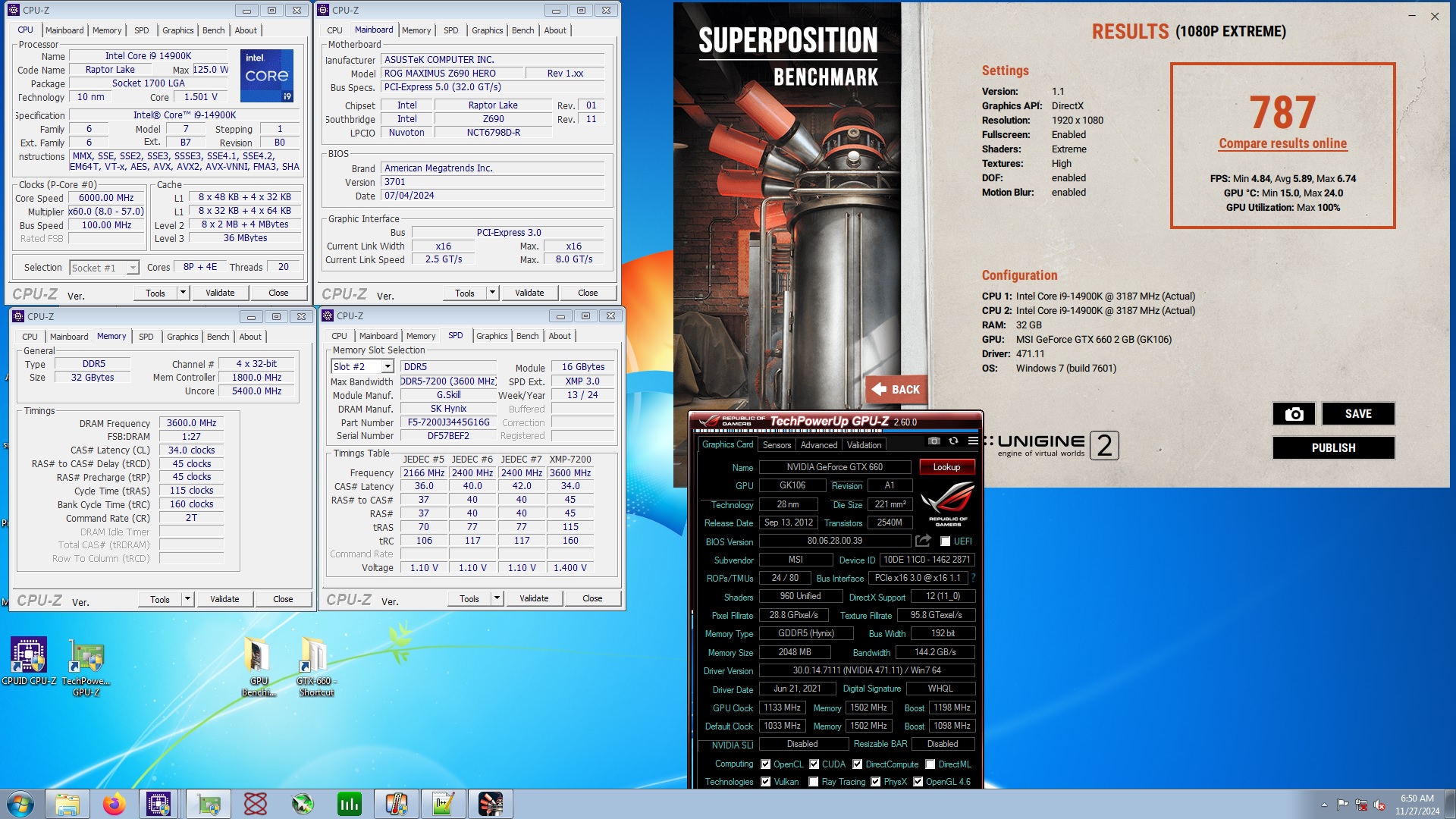Switch to the Validation tab in GPU-Z
Screen dimensions: 1456x819
864,445
